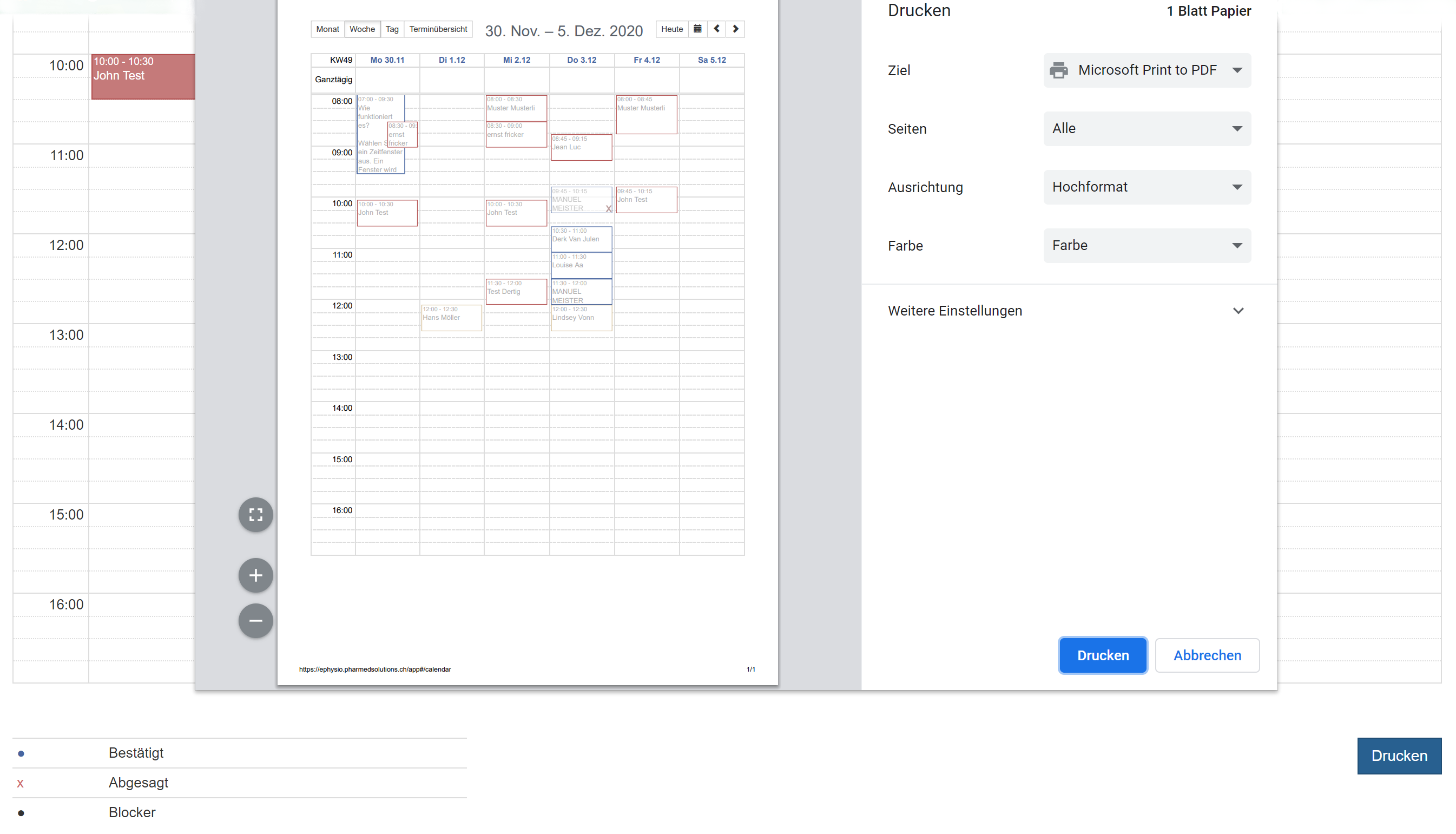Click Abbrechen to cancel printing
Viewport: 1456px width, 834px height.
click(x=1207, y=655)
